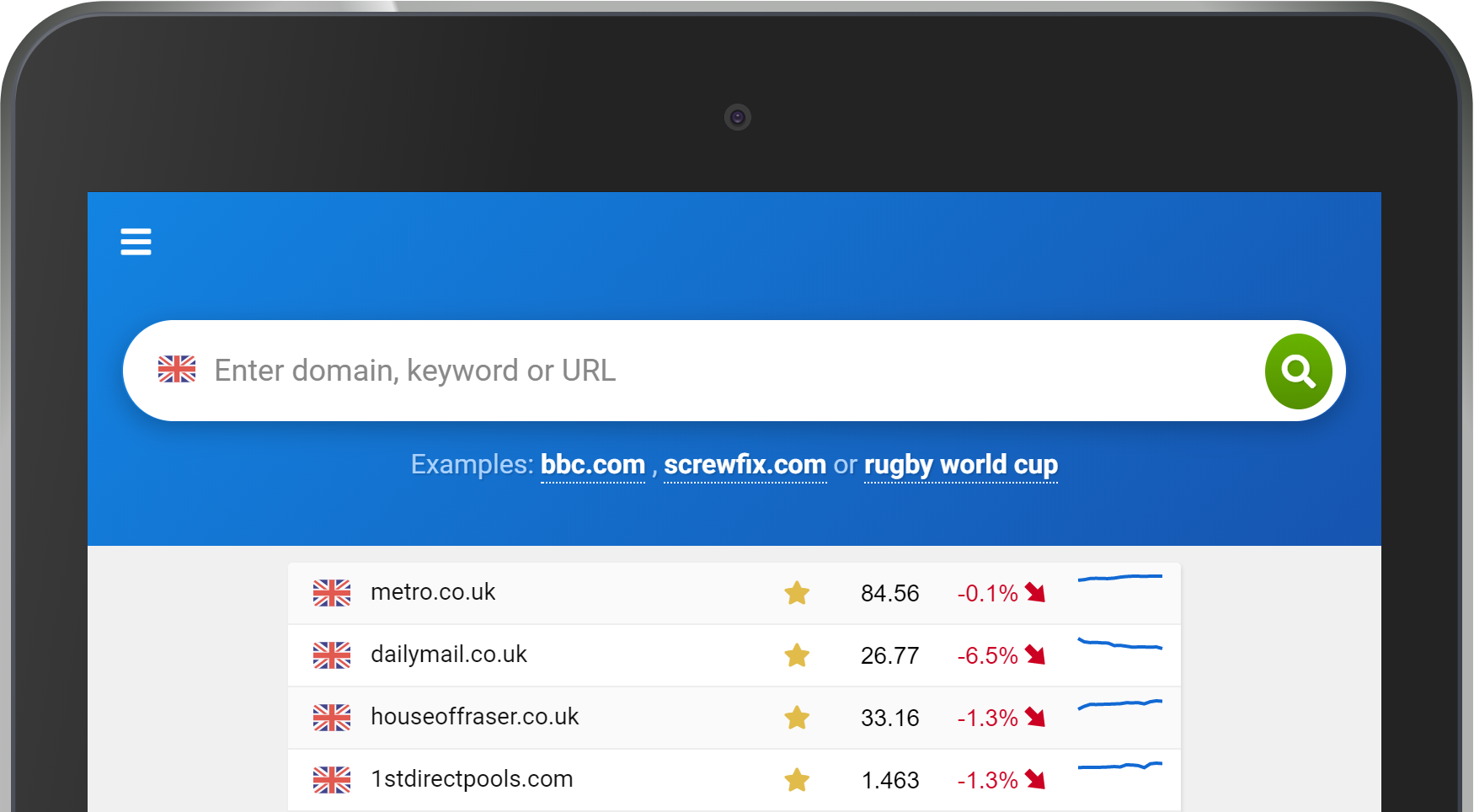Screen dimensions: 1474x812
Task: Toggle favorite star for 1stdirectpools.com
Action: click(x=797, y=780)
